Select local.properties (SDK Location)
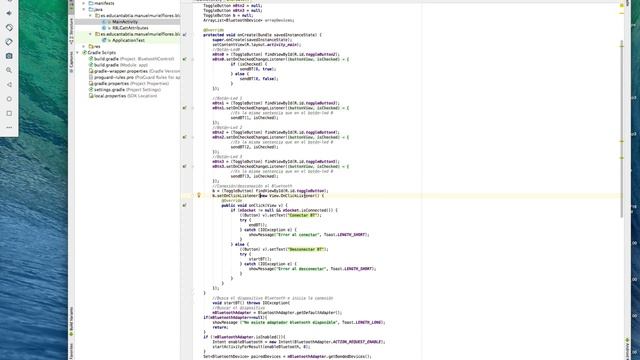 pyautogui.click(x=125, y=96)
